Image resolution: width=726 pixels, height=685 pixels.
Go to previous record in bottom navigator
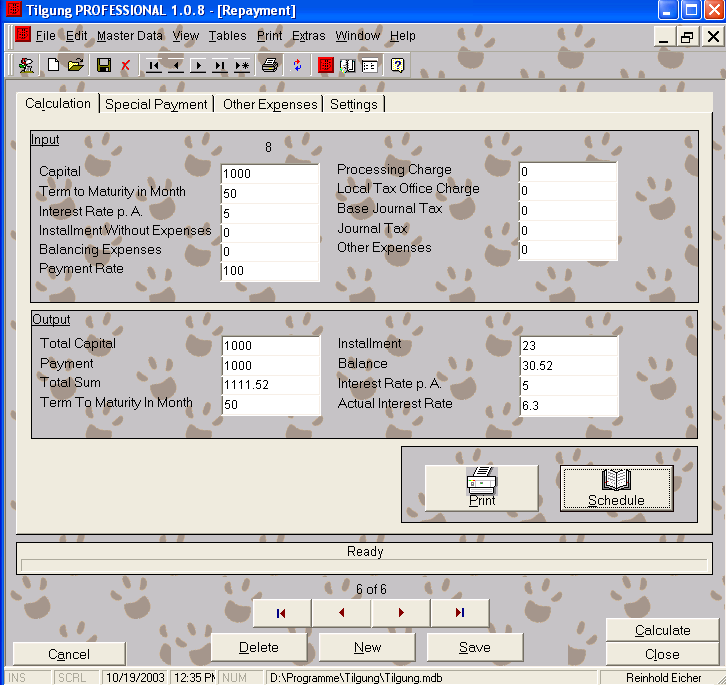point(341,613)
